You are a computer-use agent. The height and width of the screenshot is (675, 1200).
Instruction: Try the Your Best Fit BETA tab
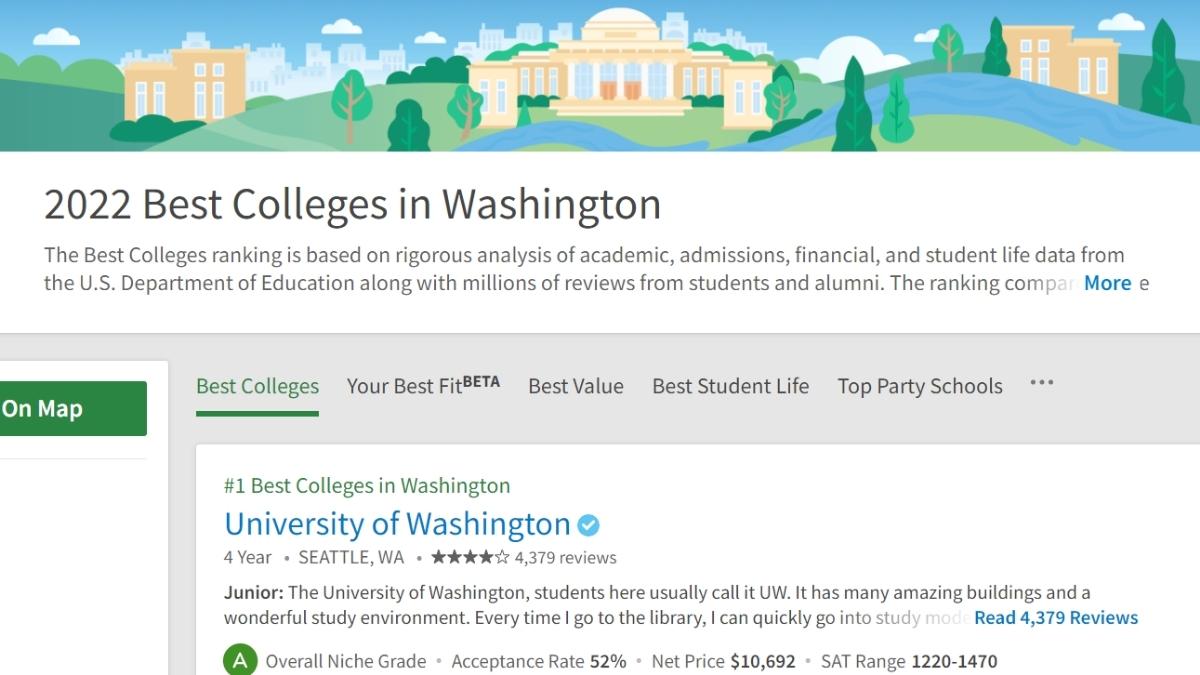pos(423,385)
